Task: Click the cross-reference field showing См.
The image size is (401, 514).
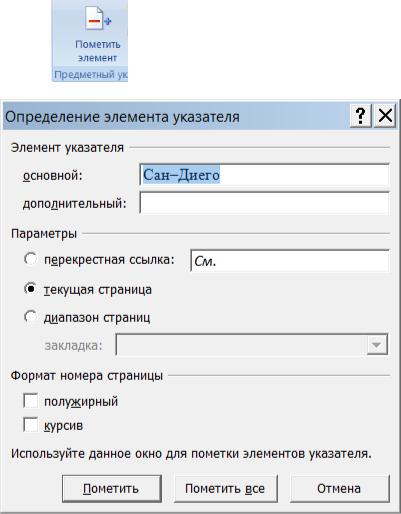Action: coord(289,261)
